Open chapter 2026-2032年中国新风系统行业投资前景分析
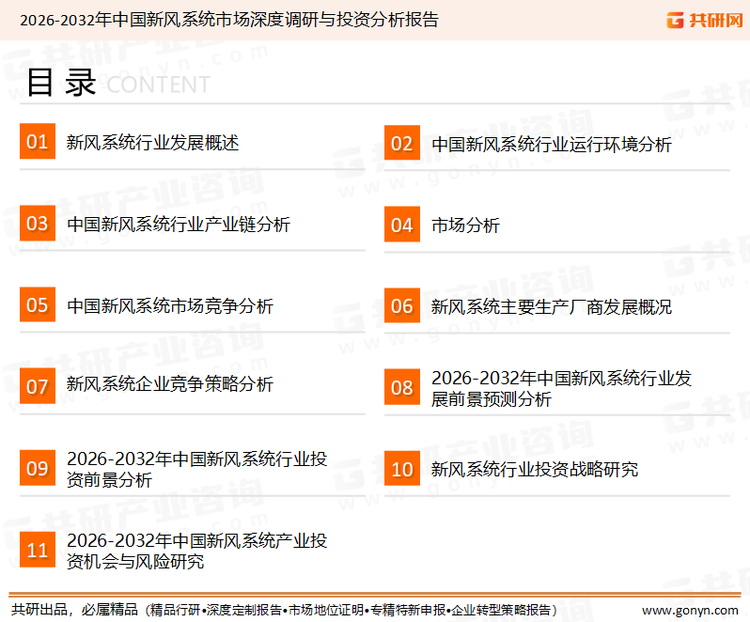 click(x=197, y=469)
